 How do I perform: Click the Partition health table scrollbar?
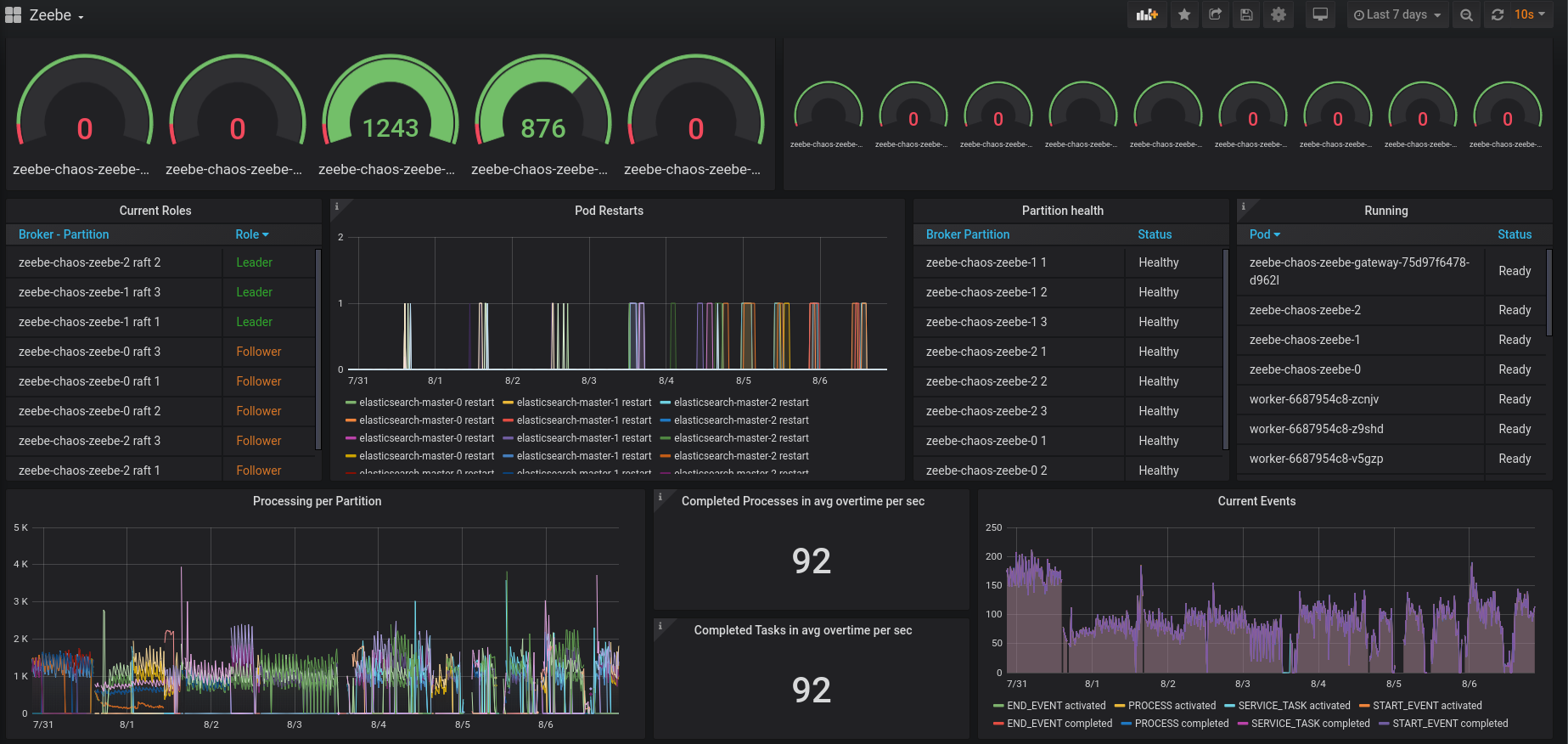point(1226,348)
